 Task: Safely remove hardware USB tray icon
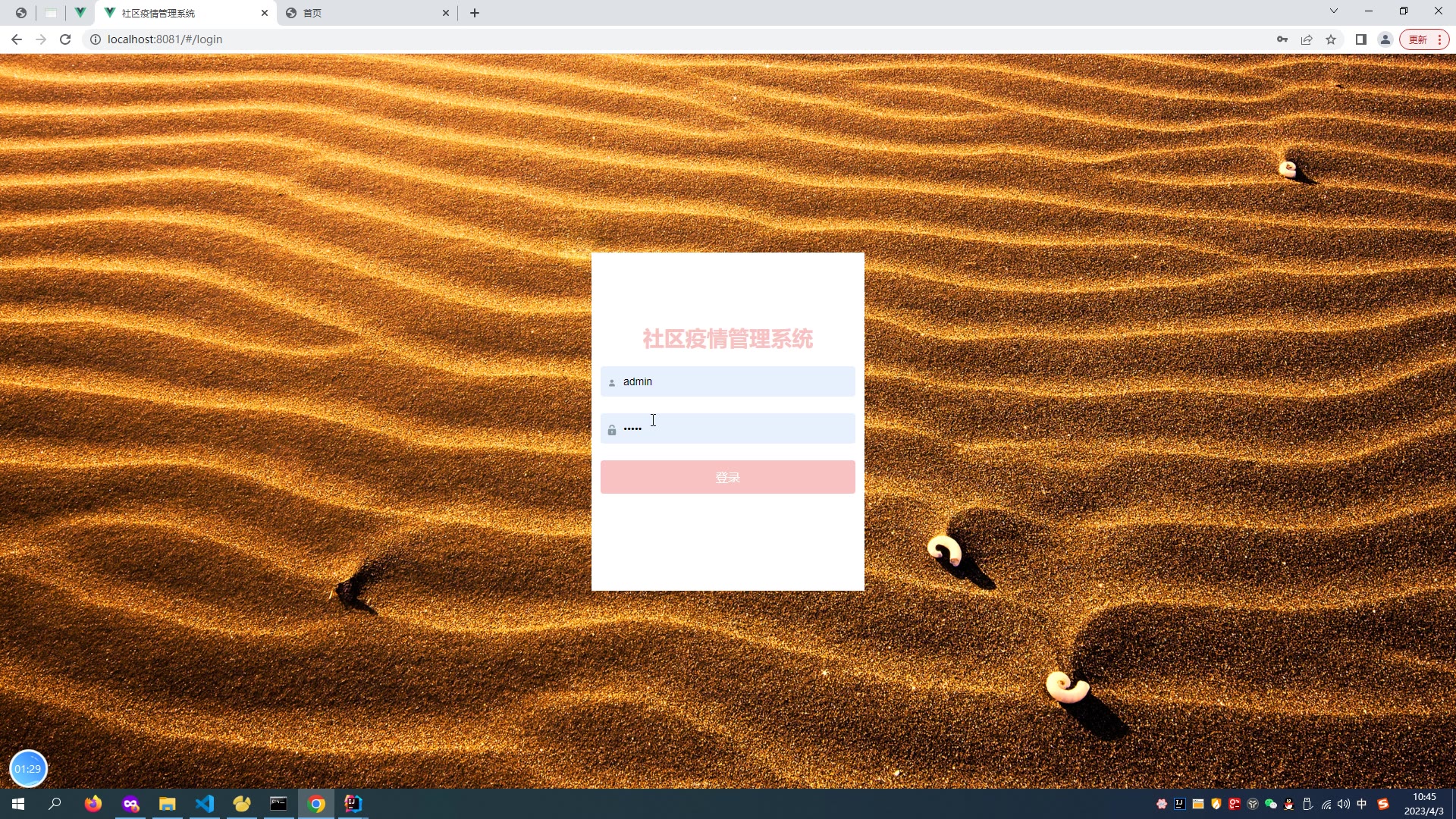(1307, 804)
